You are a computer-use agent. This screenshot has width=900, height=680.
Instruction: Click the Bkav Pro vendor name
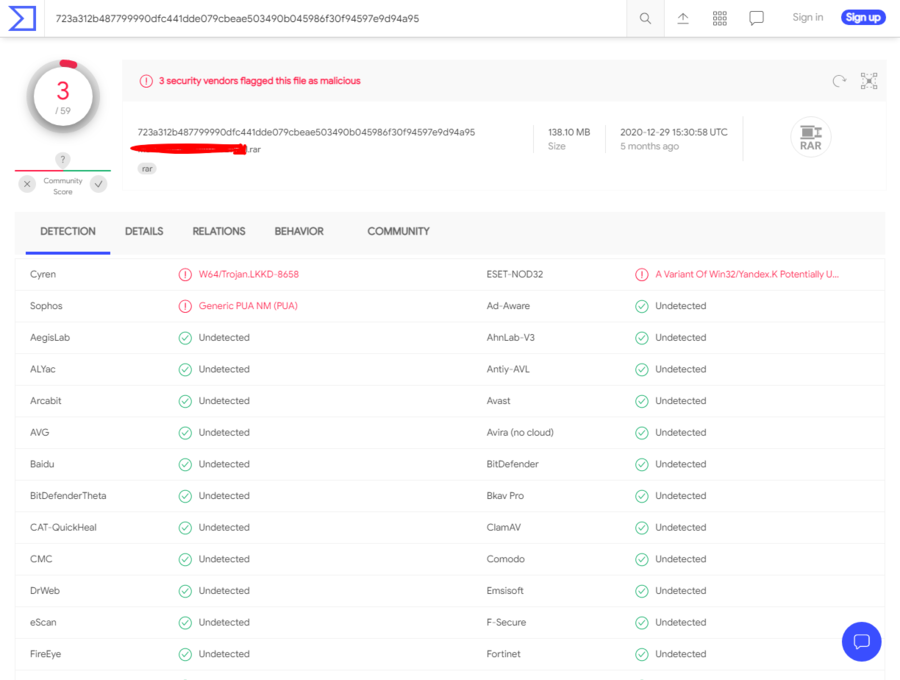[x=505, y=496]
